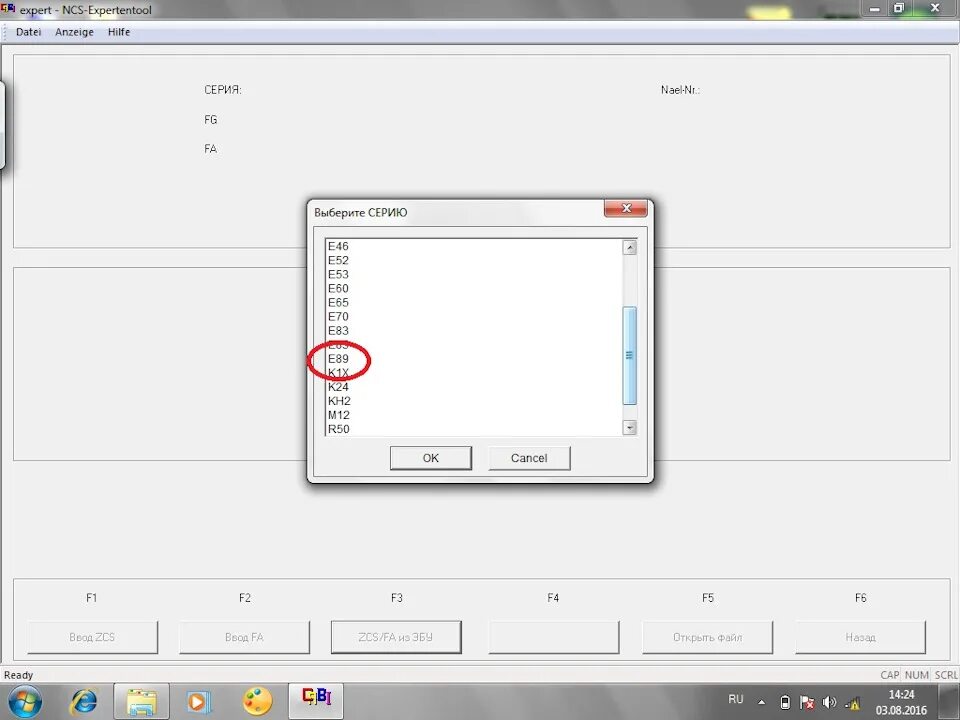
Task: Launch Internet Explorer from the taskbar
Action: tap(84, 702)
